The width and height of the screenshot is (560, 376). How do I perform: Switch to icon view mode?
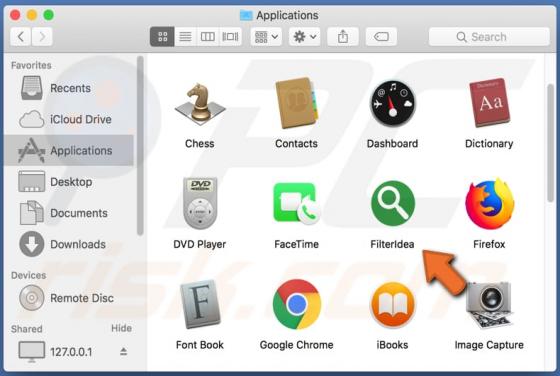[162, 37]
